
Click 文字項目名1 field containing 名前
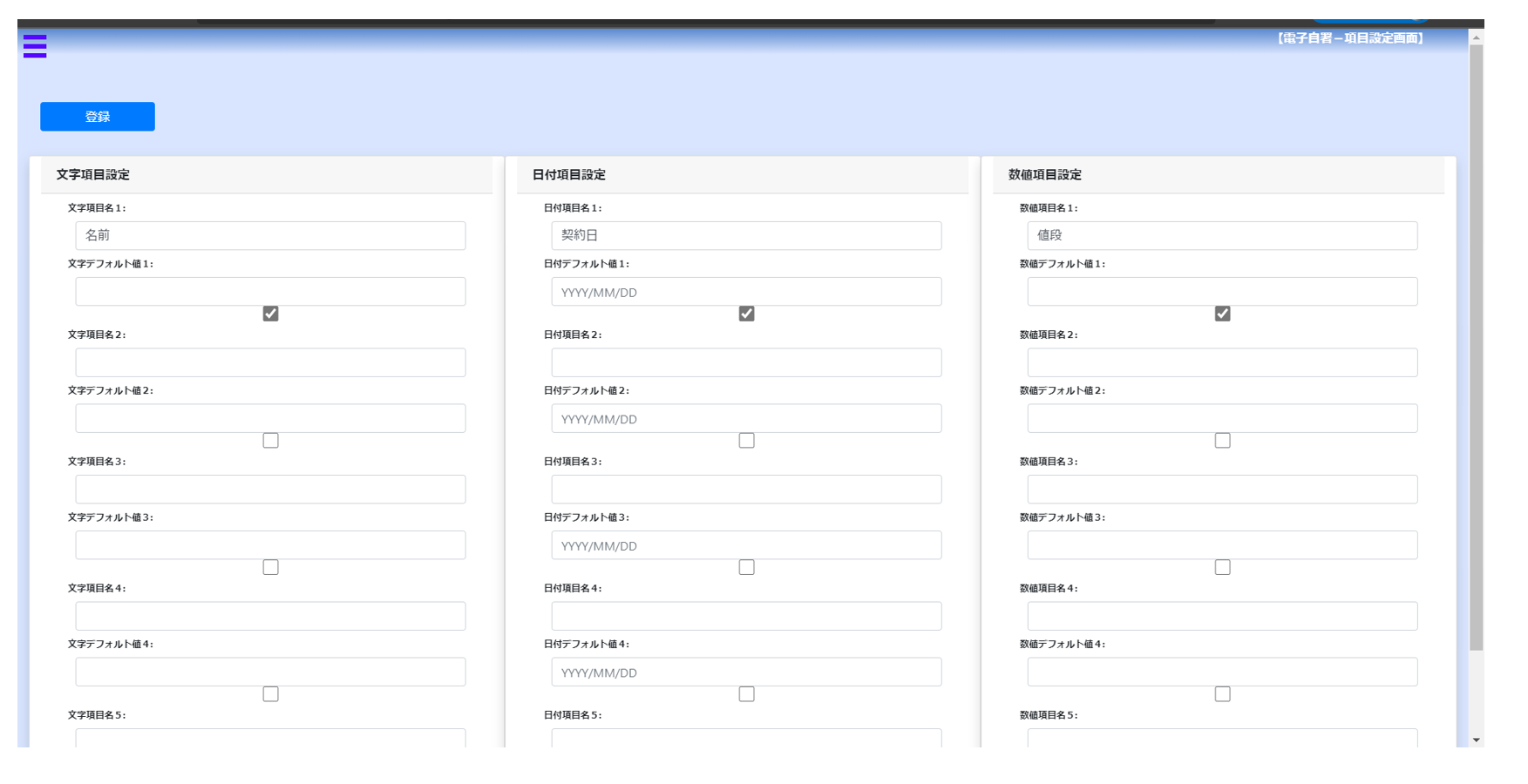click(270, 235)
